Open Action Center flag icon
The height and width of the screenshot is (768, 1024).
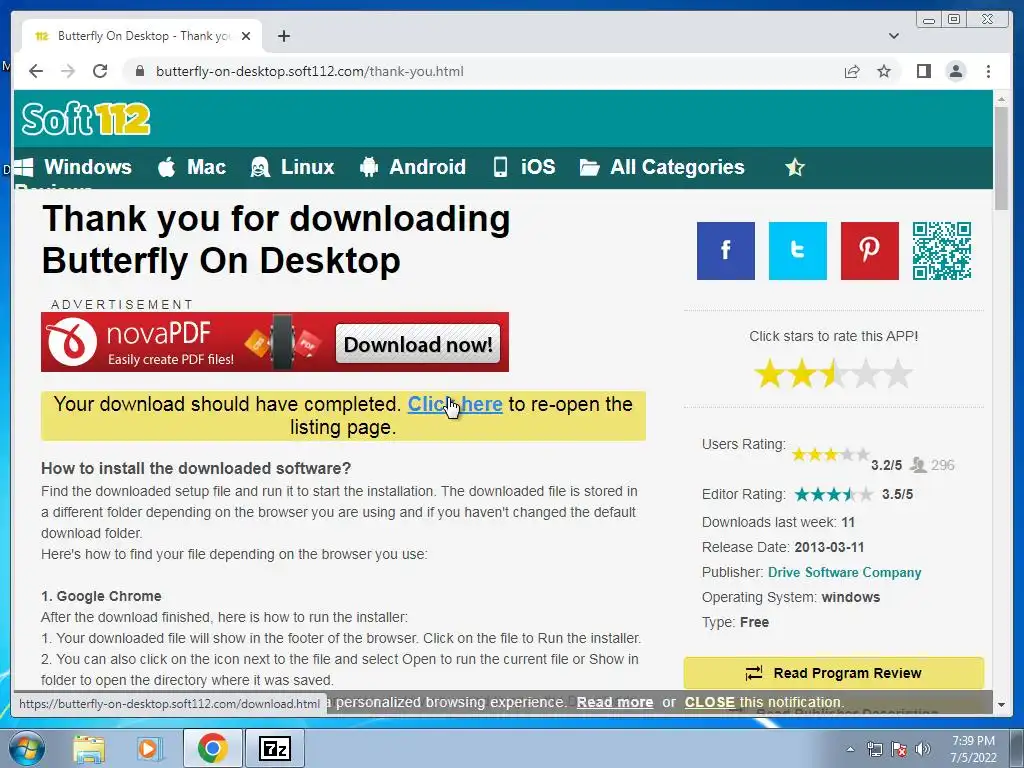899,749
